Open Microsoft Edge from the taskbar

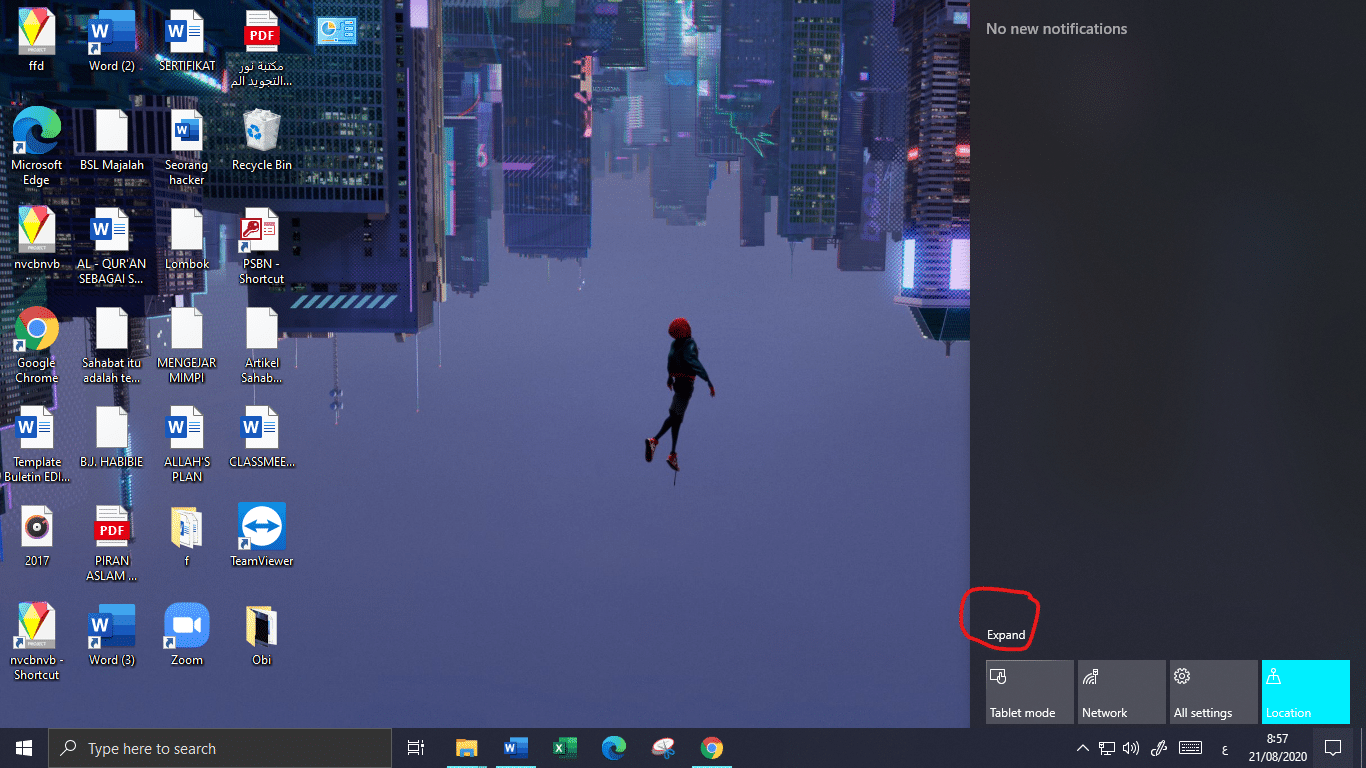pyautogui.click(x=613, y=748)
